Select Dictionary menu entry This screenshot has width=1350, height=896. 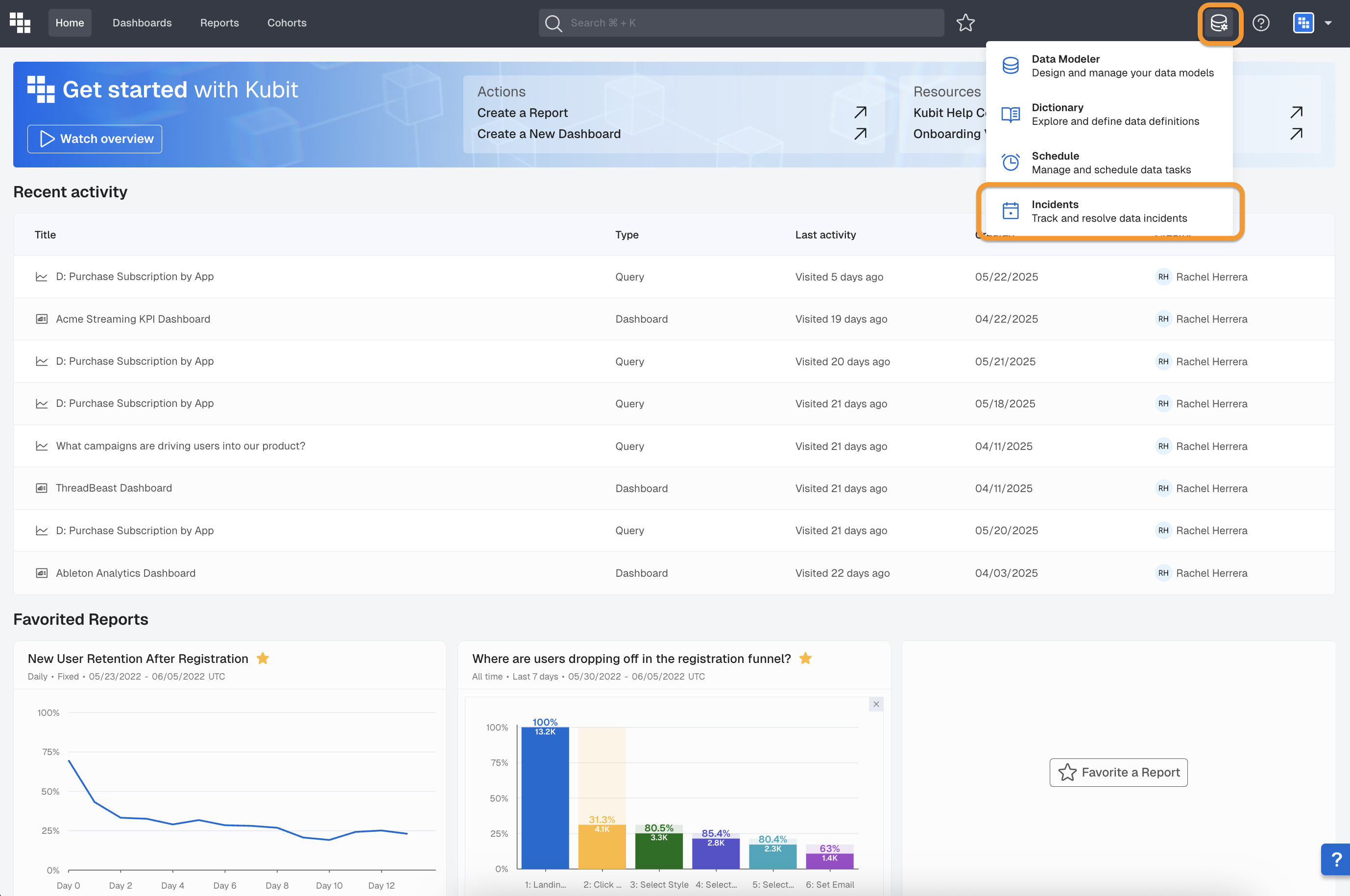point(1109,114)
